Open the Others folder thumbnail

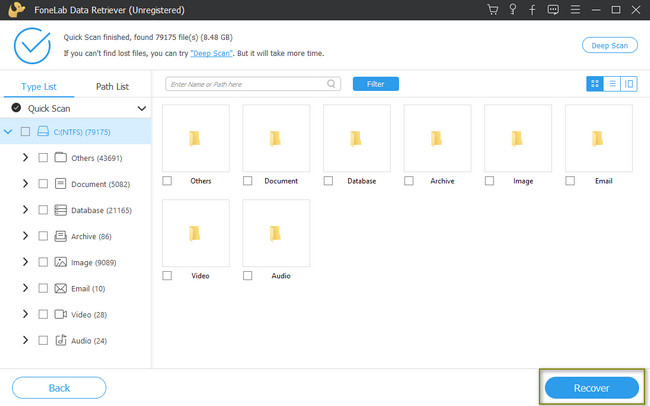(196, 138)
